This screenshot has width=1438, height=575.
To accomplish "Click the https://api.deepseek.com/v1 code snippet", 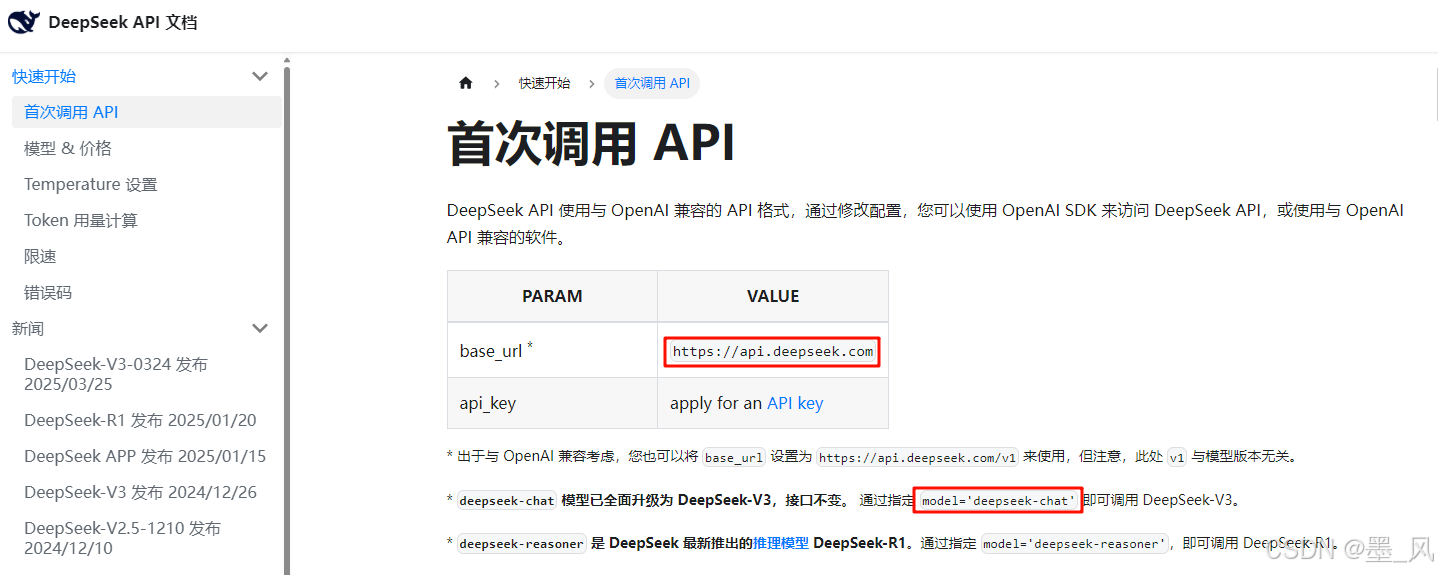I will point(918,457).
